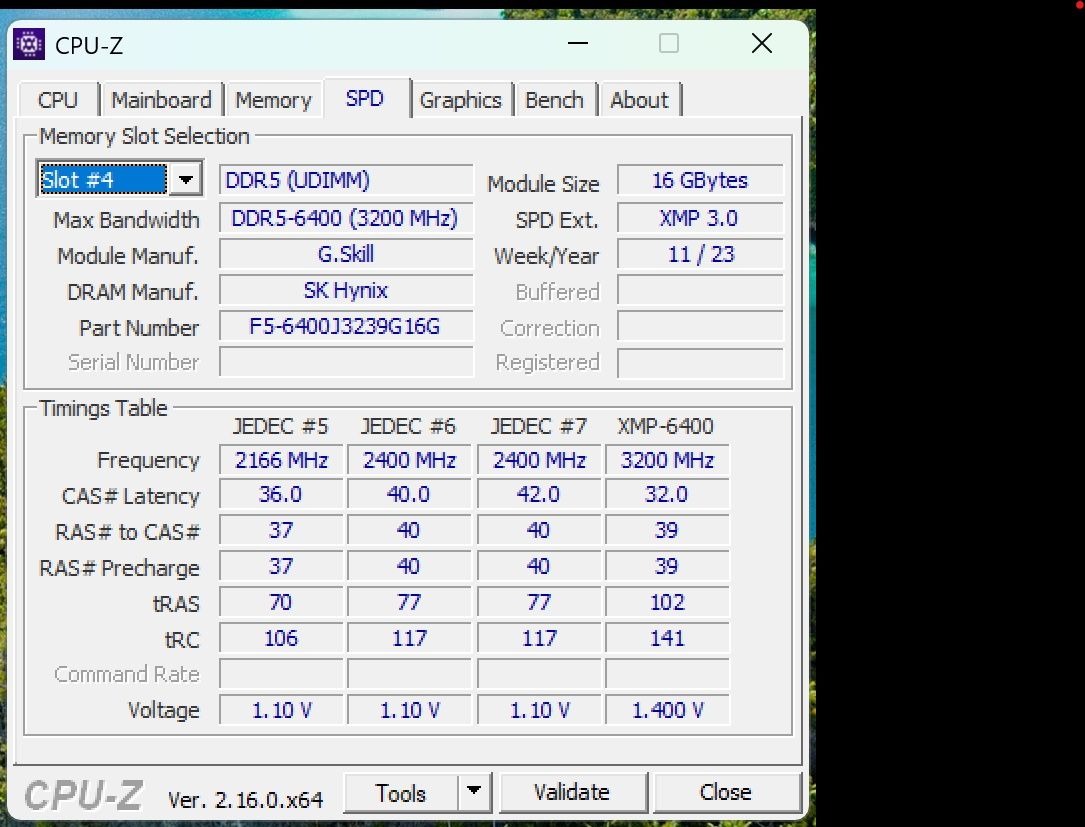1085x827 pixels.
Task: Close the CPU-Z window with the X
Action: click(x=762, y=44)
